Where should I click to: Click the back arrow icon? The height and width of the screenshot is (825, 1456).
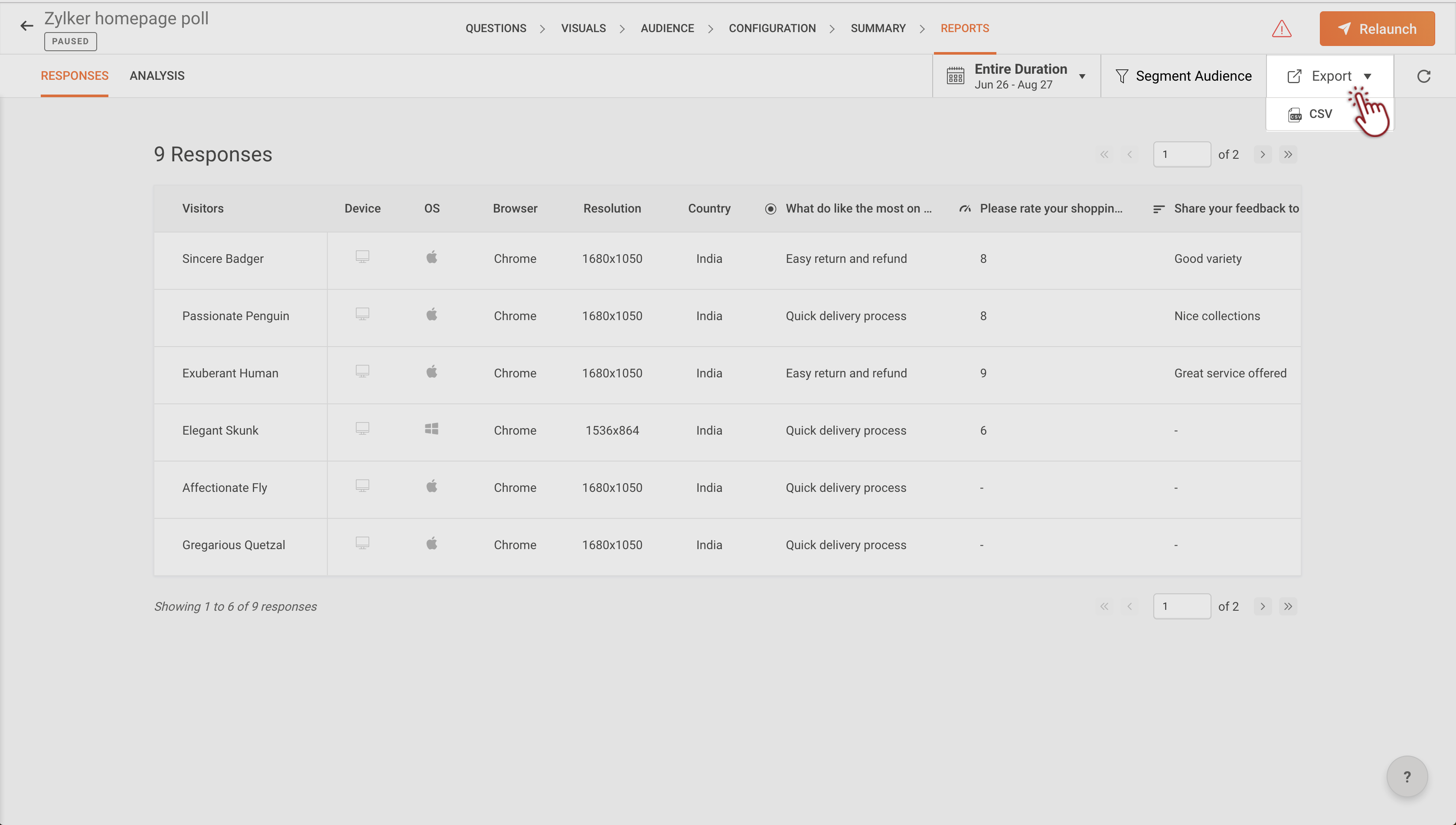pyautogui.click(x=26, y=26)
